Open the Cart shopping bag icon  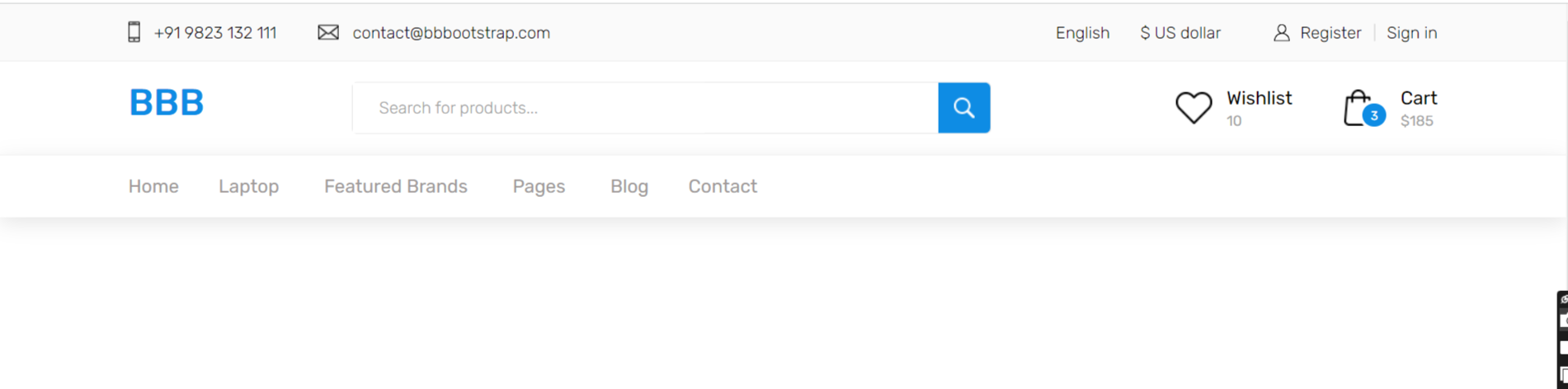(1357, 108)
